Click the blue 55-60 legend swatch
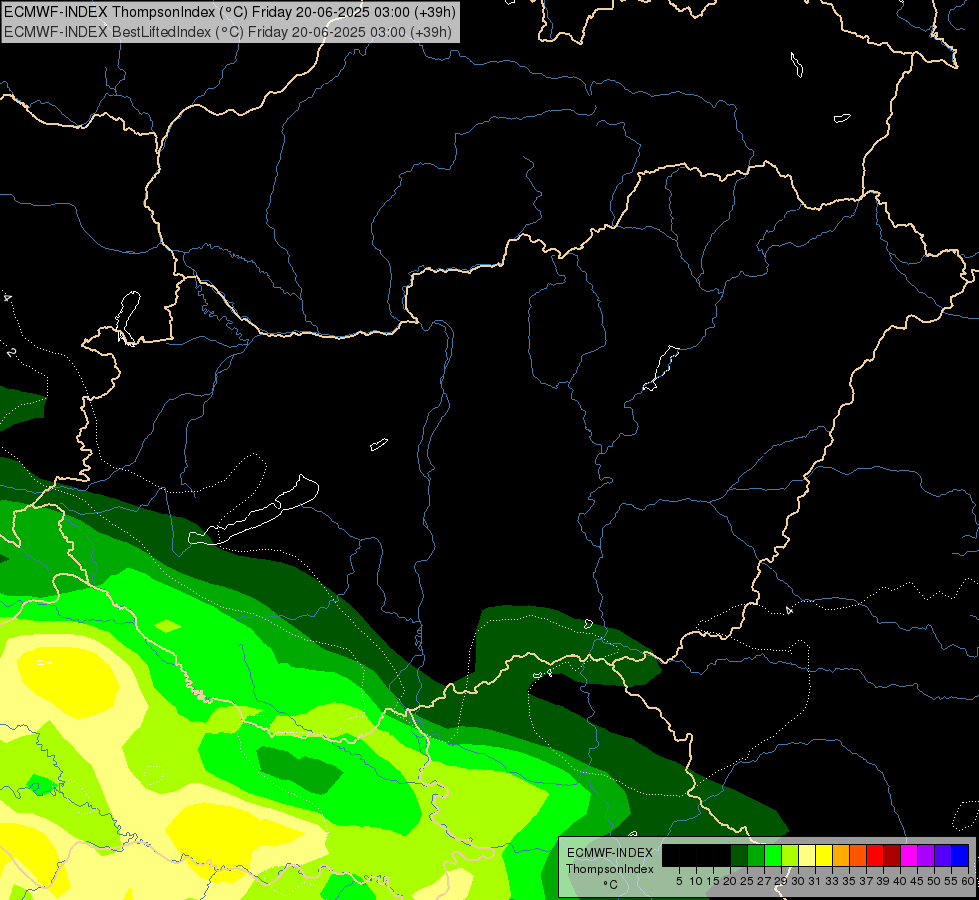 (960, 855)
